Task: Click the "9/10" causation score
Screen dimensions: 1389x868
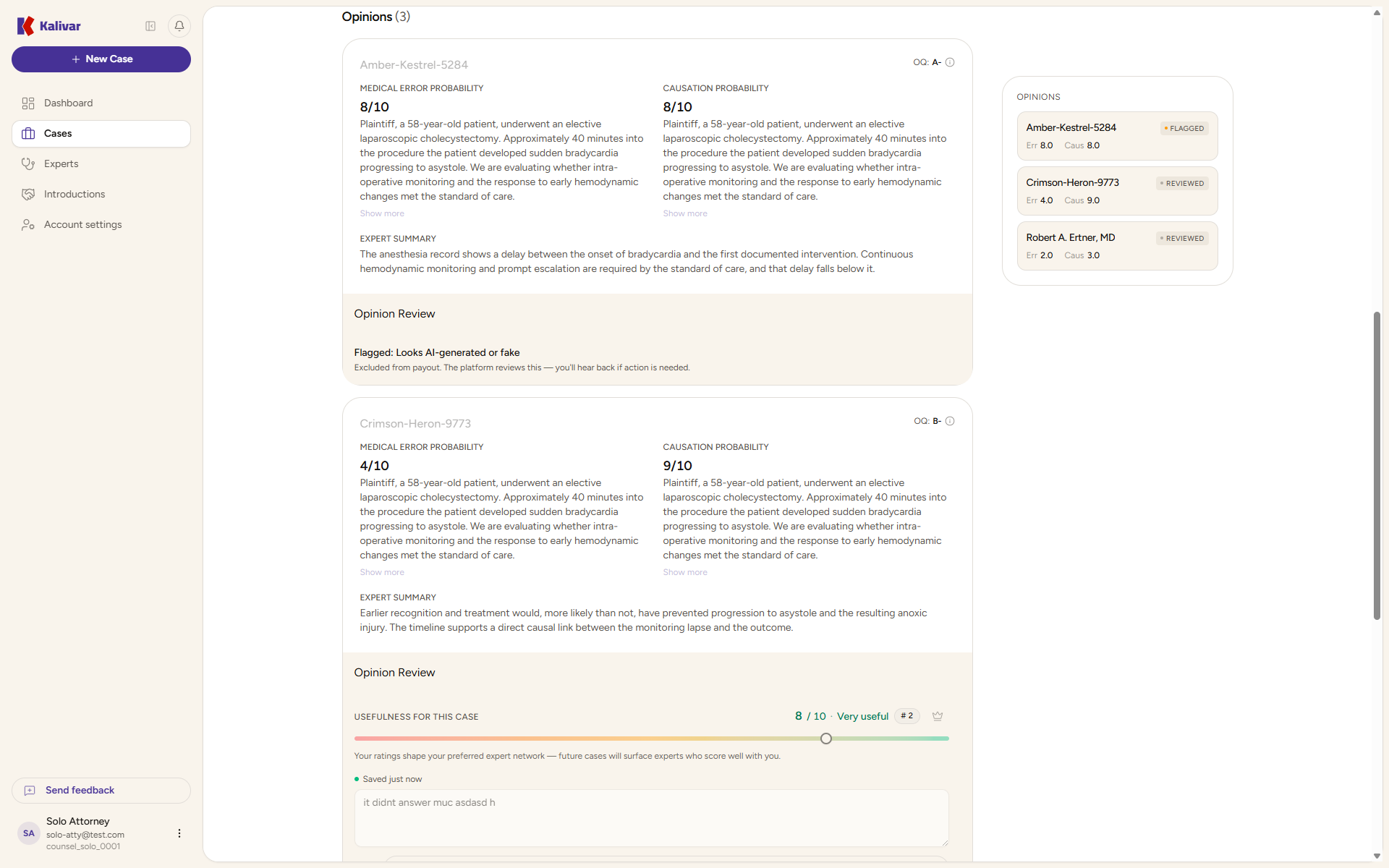Action: point(678,466)
